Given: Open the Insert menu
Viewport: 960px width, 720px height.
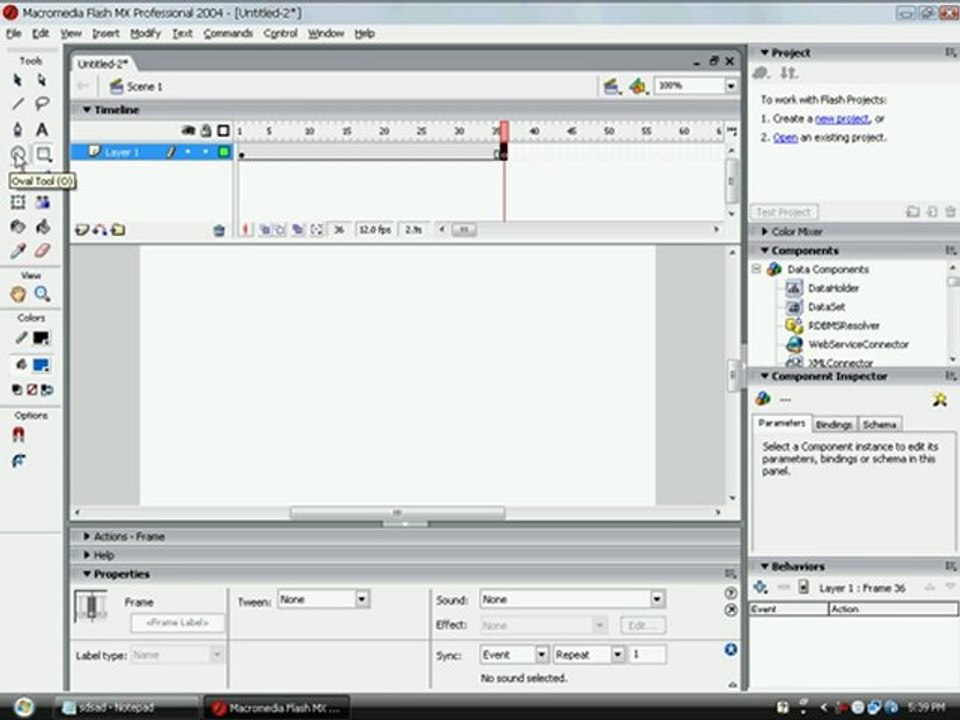Looking at the screenshot, I should 105,33.
